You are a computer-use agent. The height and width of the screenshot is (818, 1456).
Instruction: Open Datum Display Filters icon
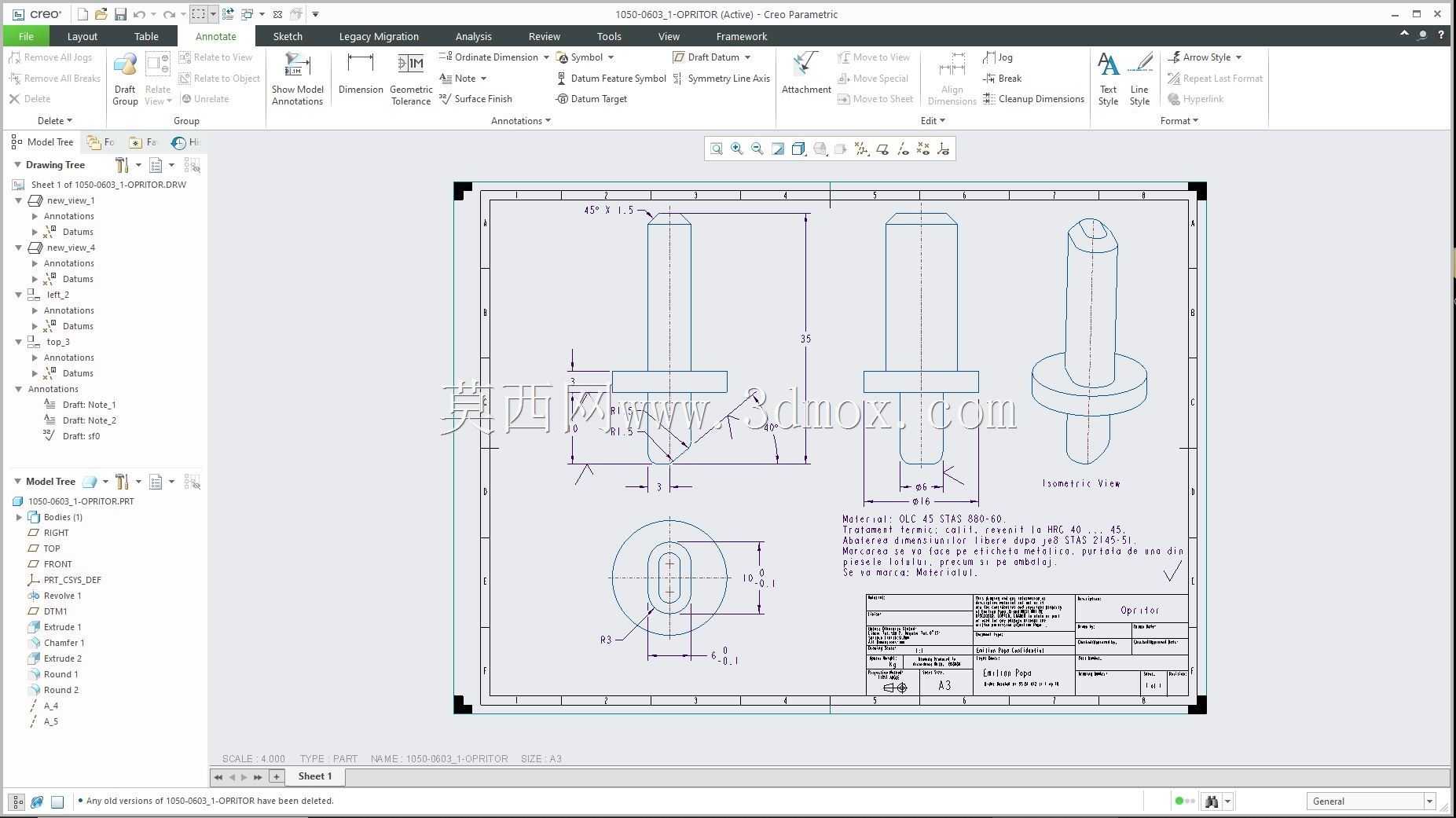862,149
